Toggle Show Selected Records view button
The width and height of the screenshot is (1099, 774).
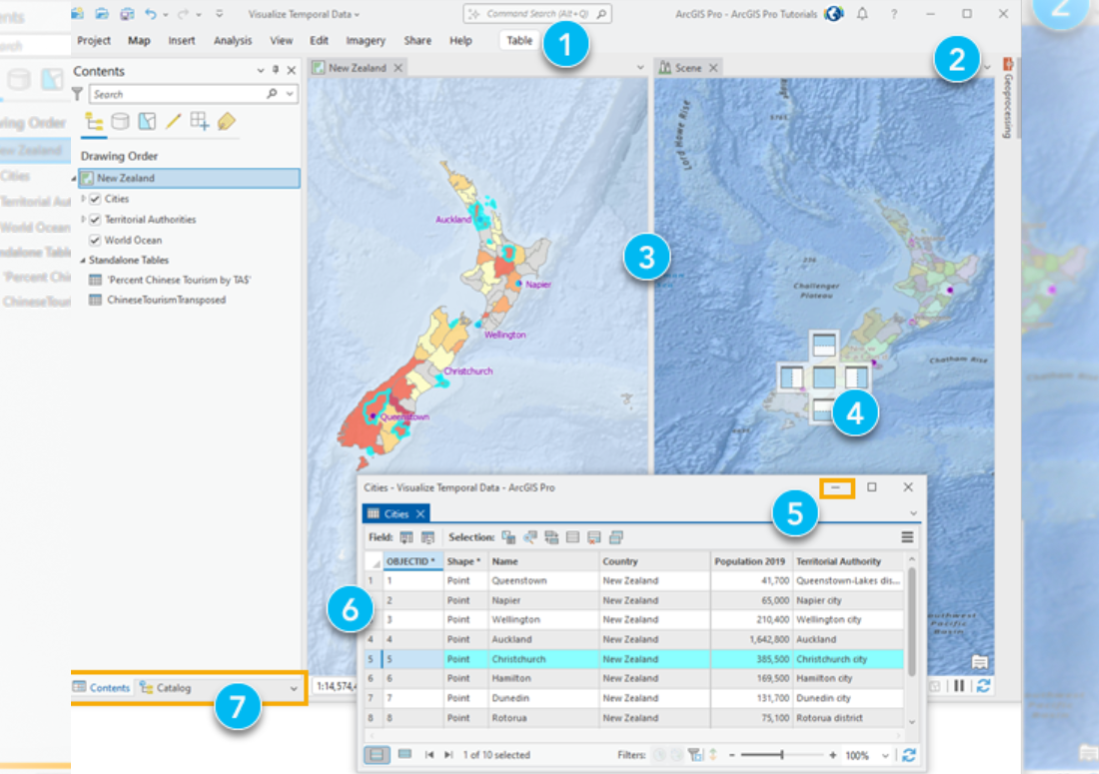404,754
